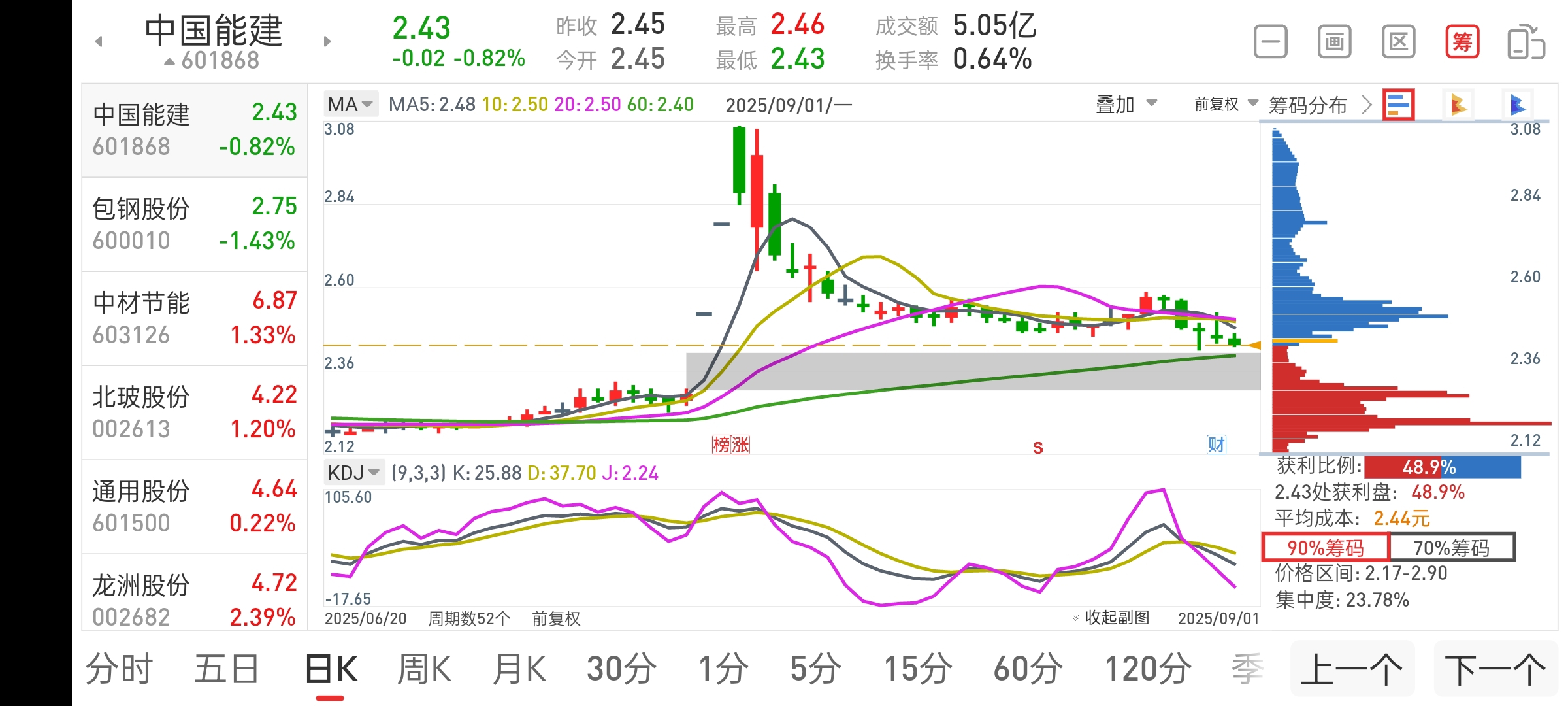Switch to 日K tab
Screen dimensions: 1568x706
(331, 669)
